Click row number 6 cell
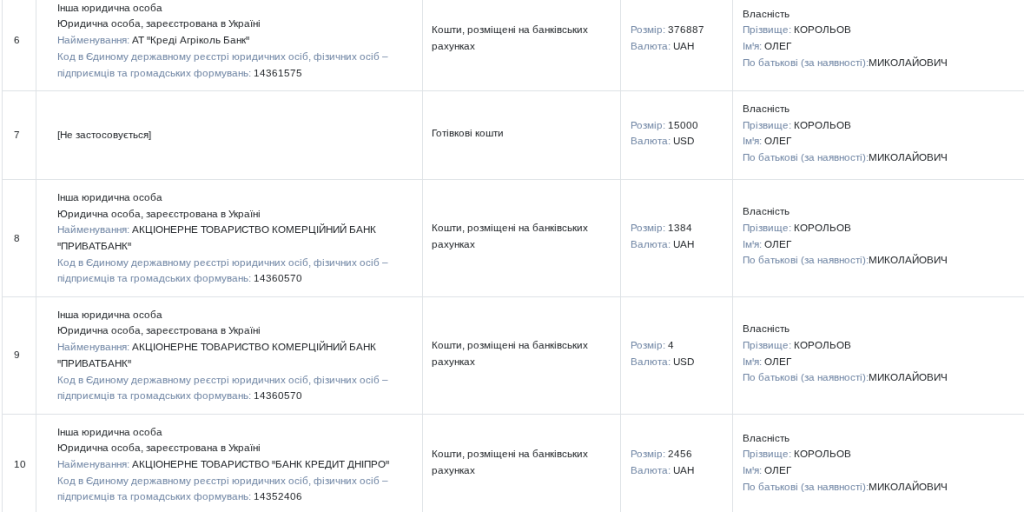Viewport: 1024px width, 512px height. [19, 40]
